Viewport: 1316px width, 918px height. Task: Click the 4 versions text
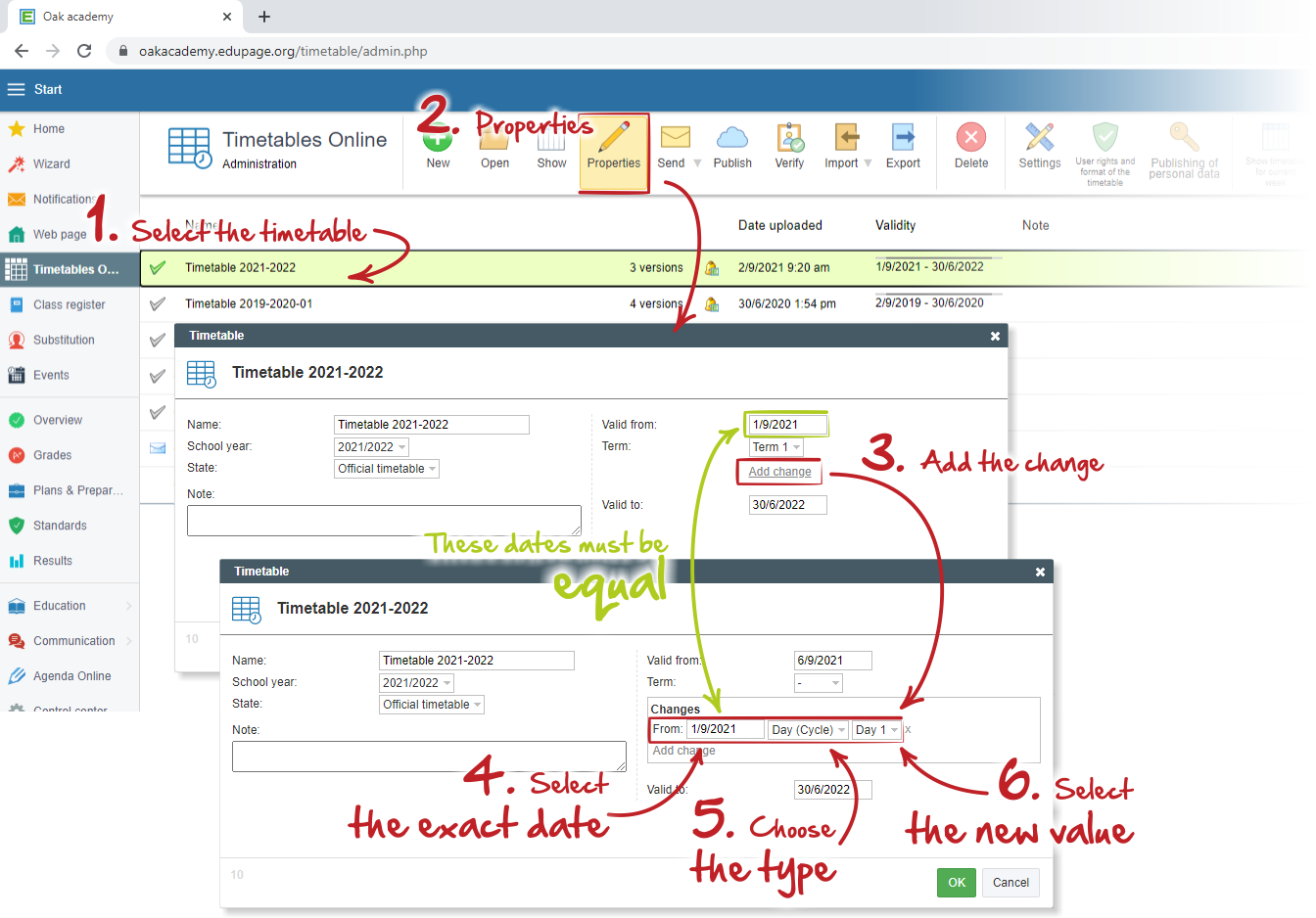pyautogui.click(x=656, y=304)
